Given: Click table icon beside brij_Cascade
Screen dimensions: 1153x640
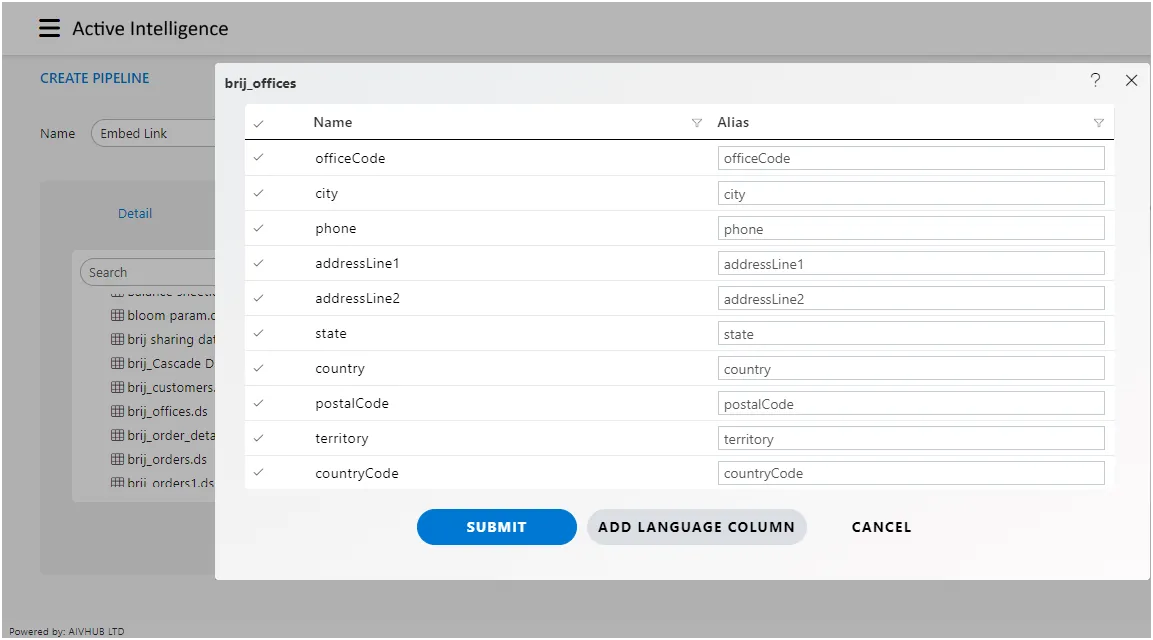Looking at the screenshot, I should [x=117, y=363].
